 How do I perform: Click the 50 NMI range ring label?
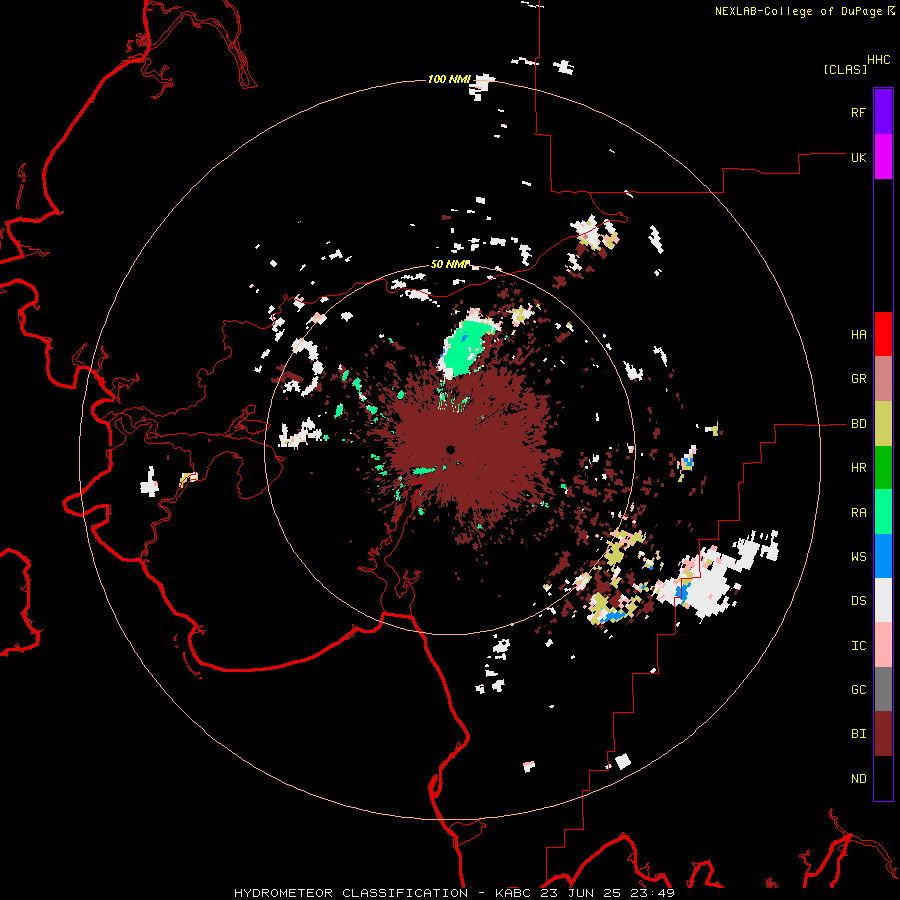pyautogui.click(x=449, y=264)
